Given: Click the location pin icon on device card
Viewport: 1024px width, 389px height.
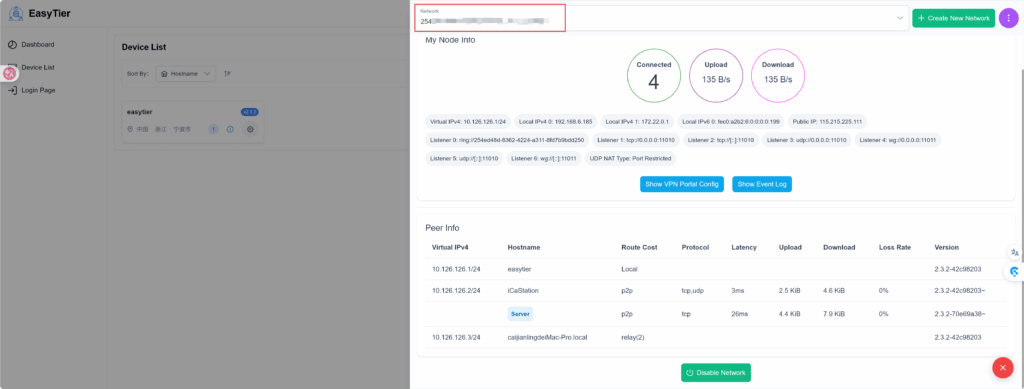Looking at the screenshot, I should 131,129.
